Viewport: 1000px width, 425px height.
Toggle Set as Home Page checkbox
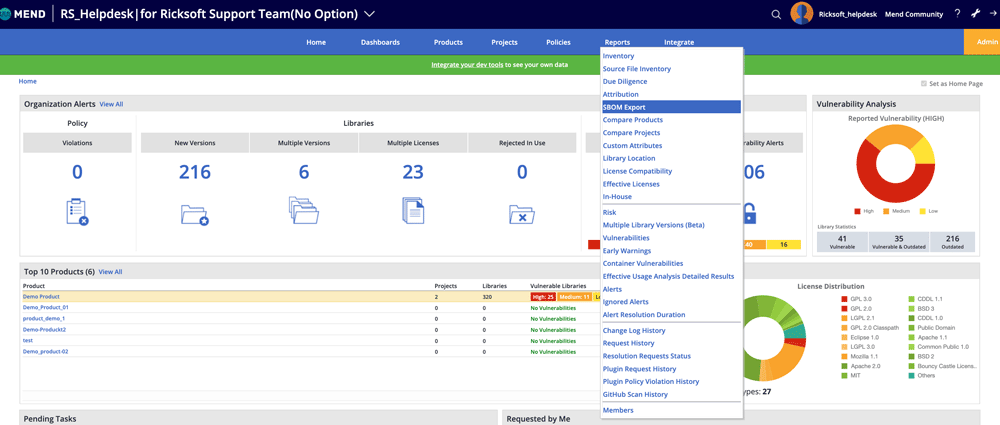pos(924,84)
